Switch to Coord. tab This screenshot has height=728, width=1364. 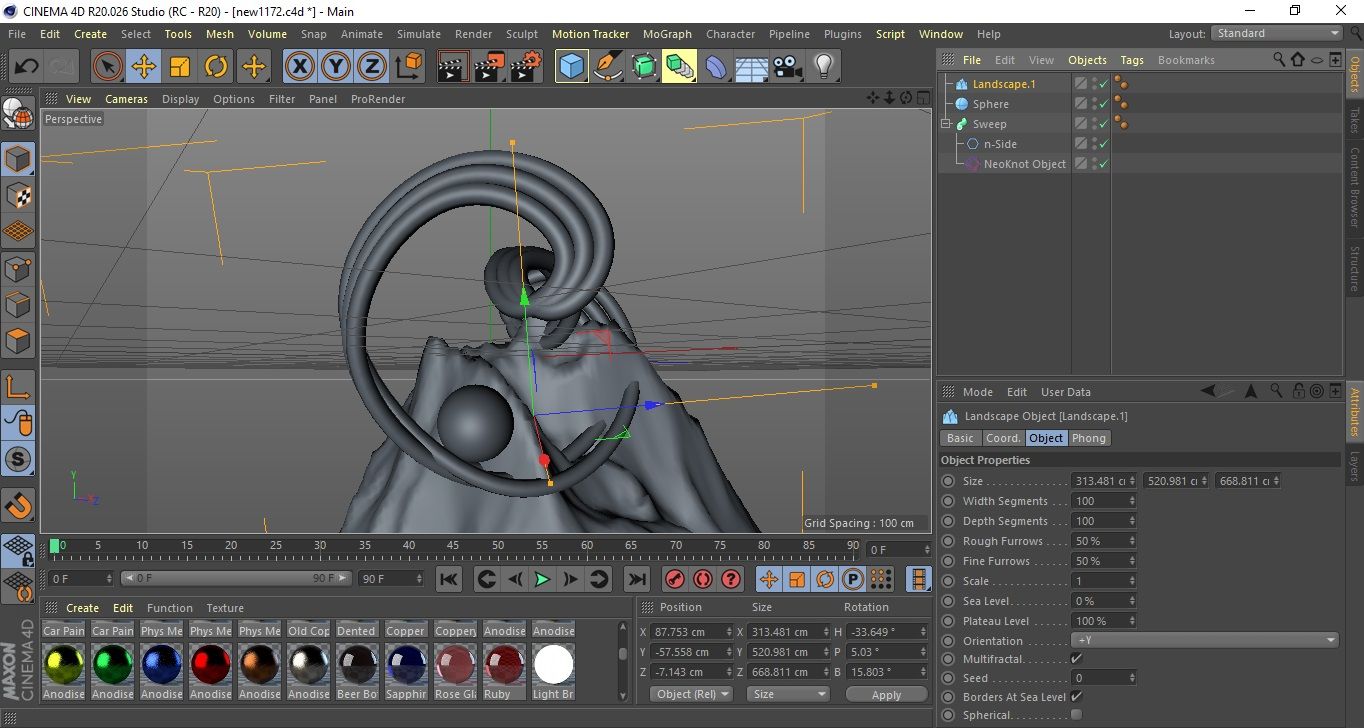[1003, 438]
